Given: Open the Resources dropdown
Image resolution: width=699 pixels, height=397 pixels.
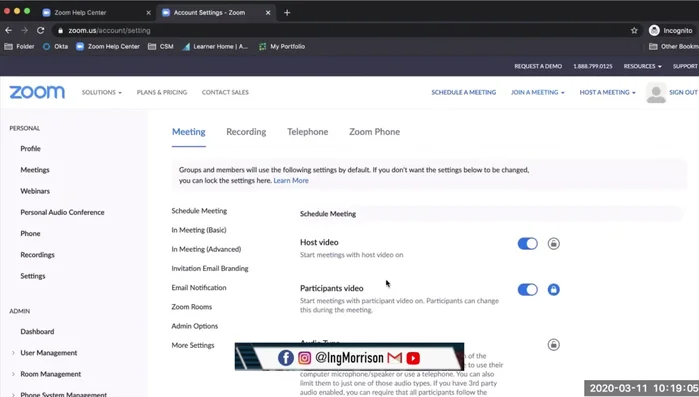Looking at the screenshot, I should point(642,66).
